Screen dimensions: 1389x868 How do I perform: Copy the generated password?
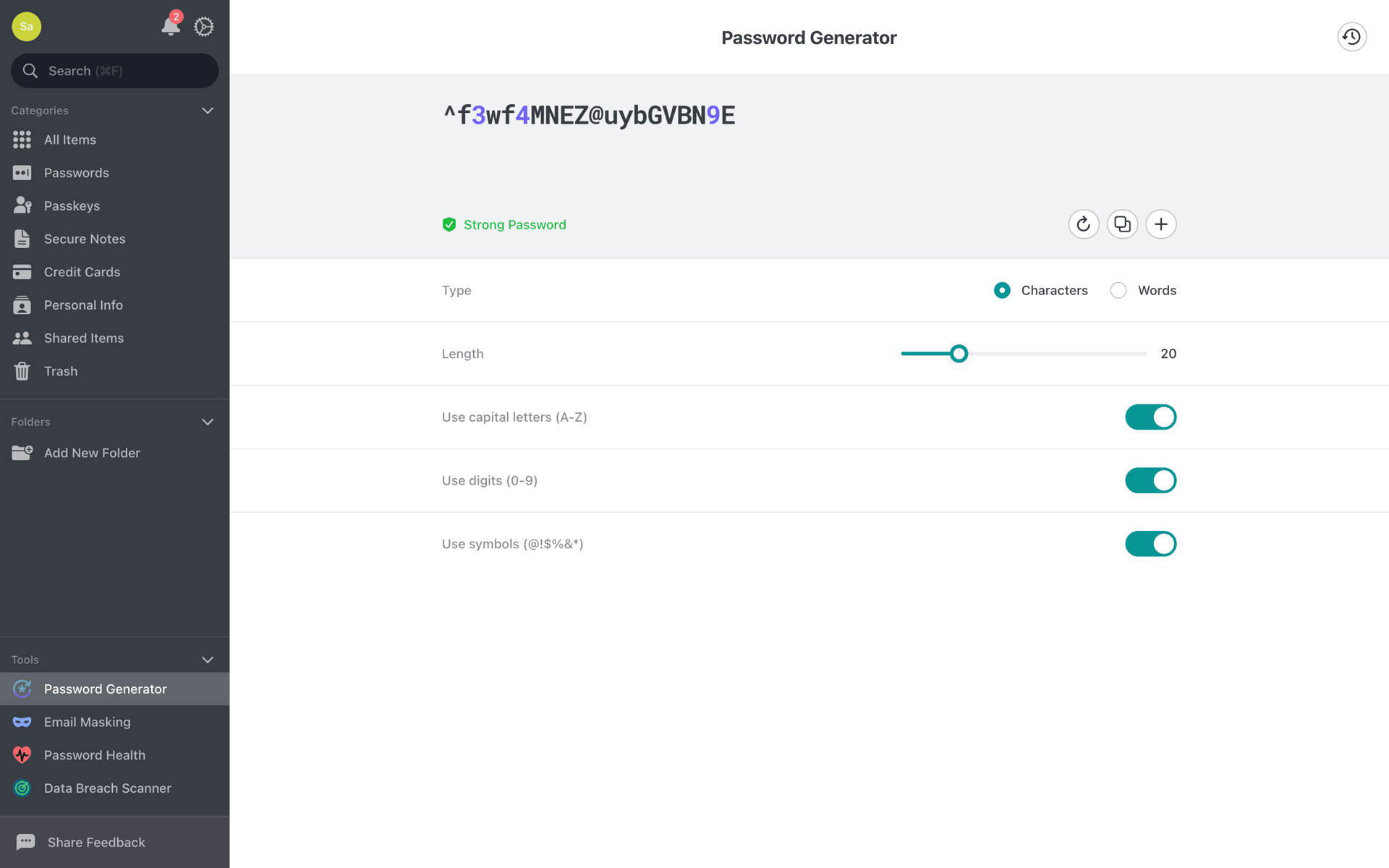point(1122,224)
